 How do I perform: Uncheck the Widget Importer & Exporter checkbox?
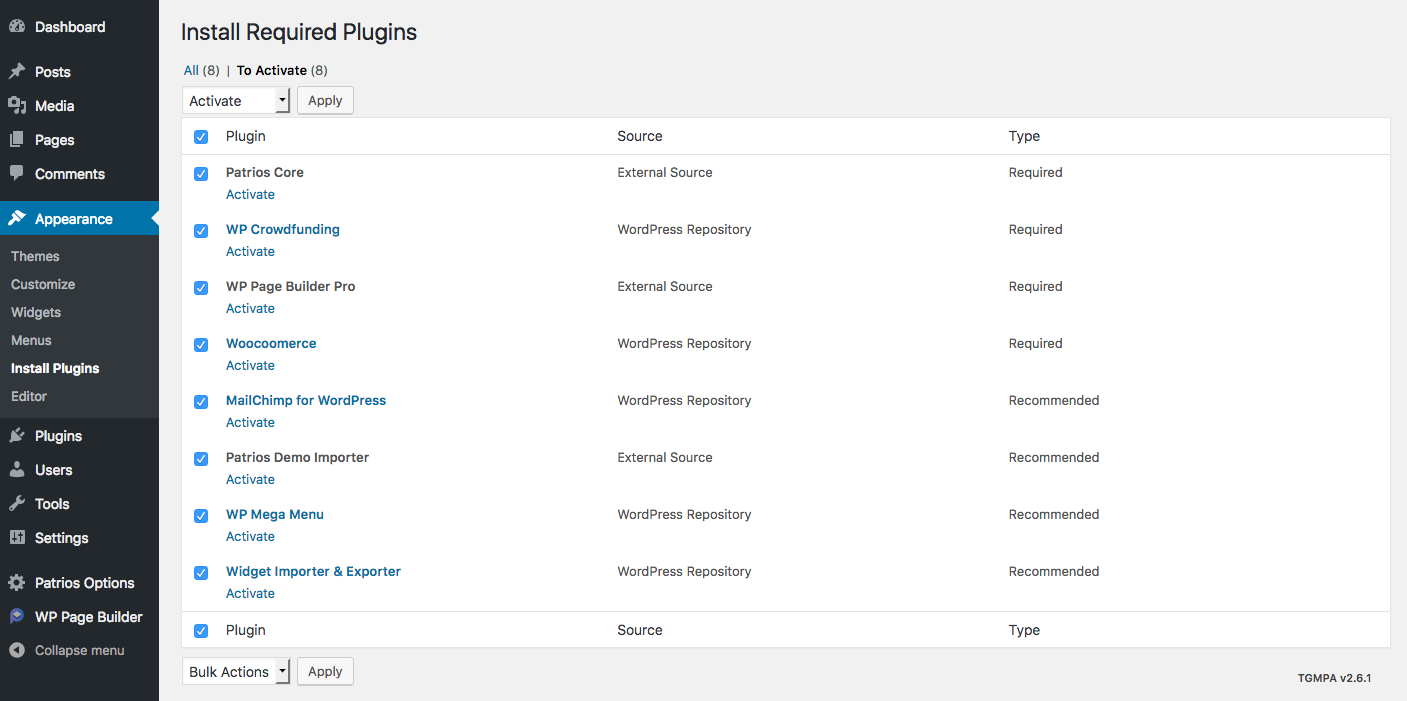tap(201, 573)
